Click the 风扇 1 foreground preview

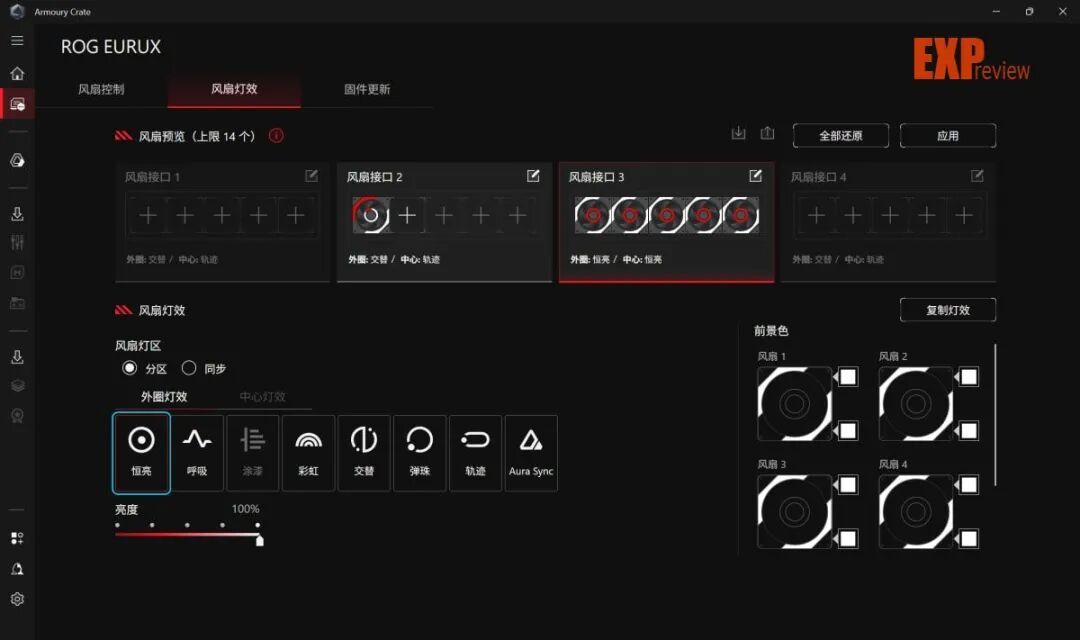click(x=794, y=404)
